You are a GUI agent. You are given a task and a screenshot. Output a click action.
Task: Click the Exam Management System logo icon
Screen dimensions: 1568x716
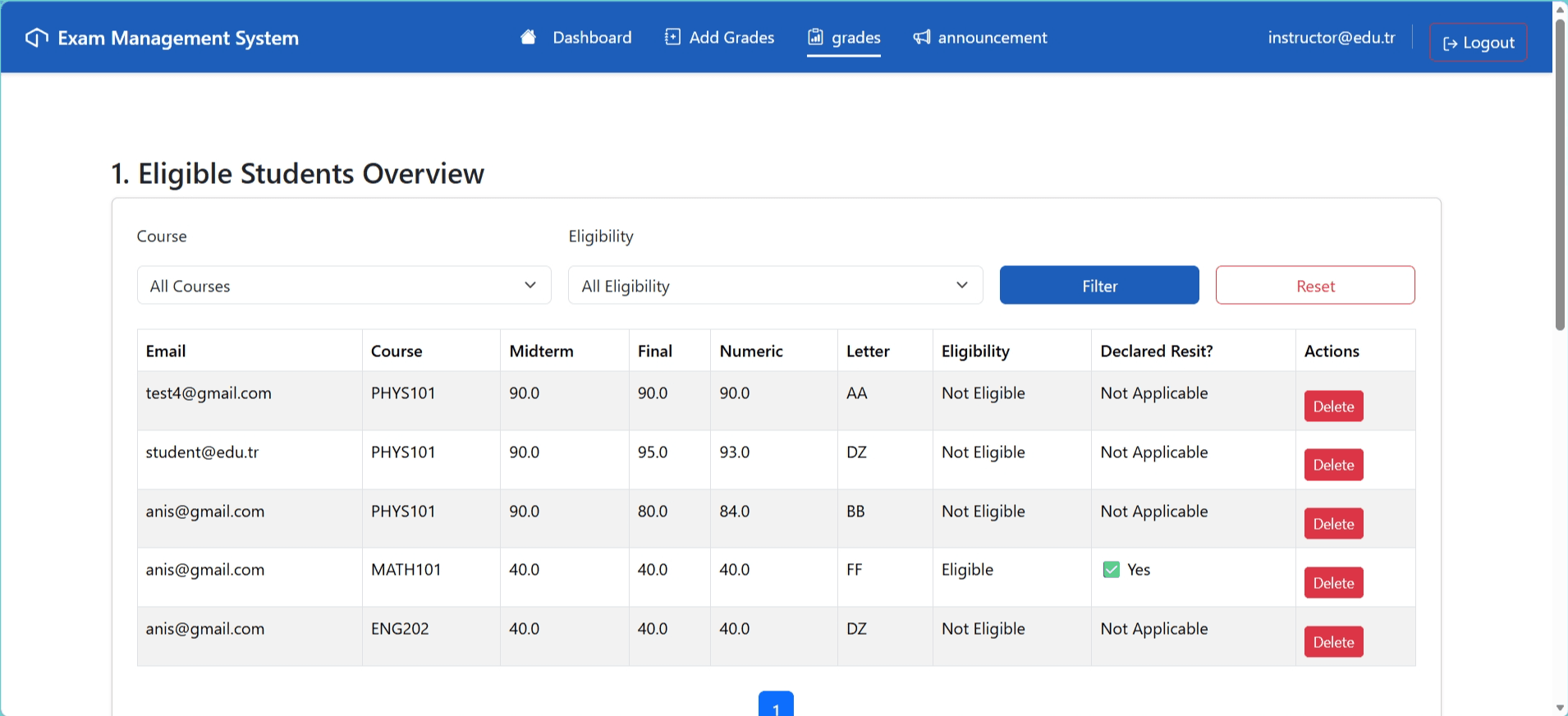(x=37, y=38)
